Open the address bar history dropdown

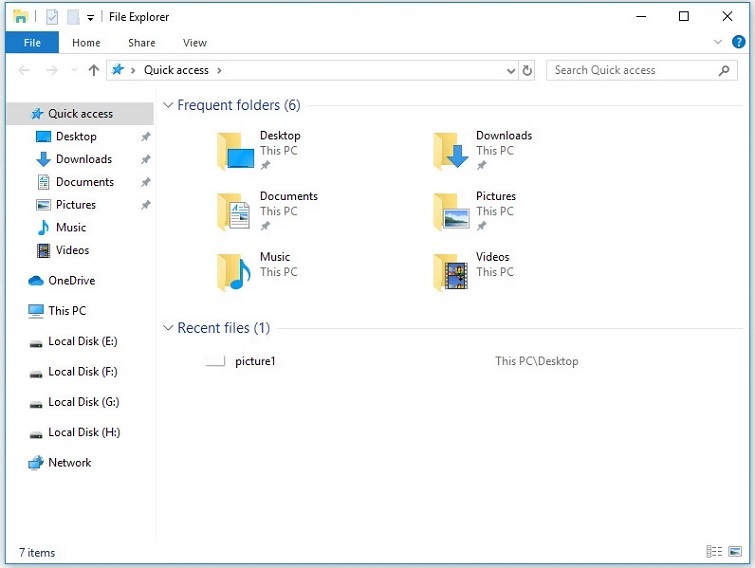511,71
